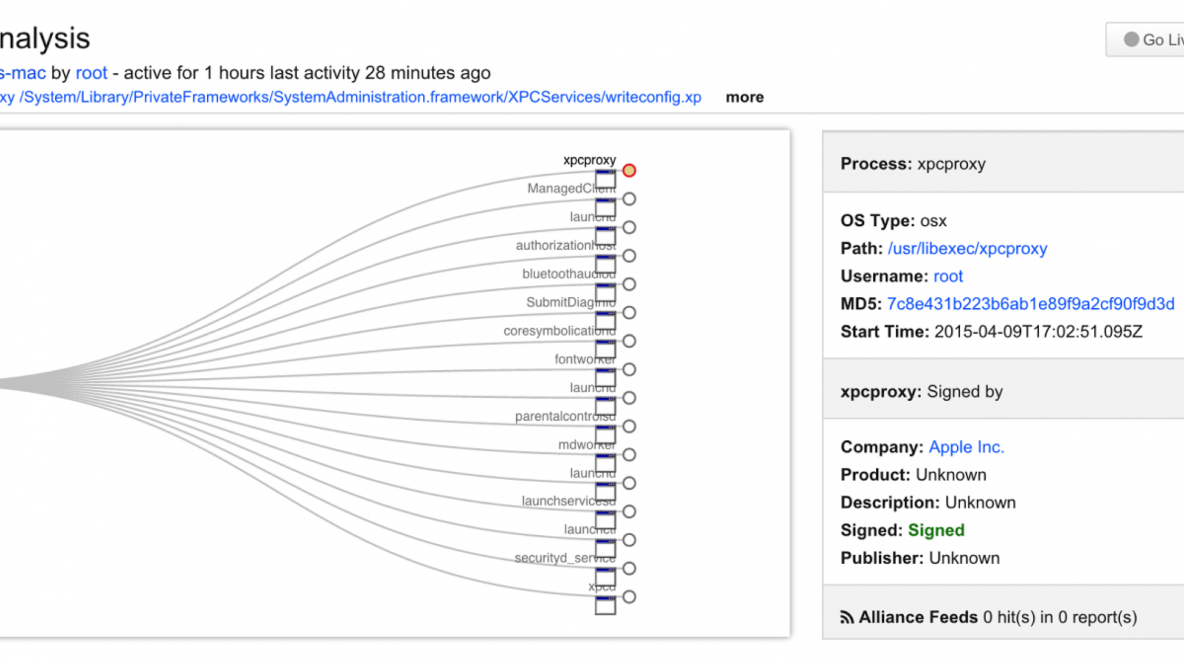Click the root username link in header

coord(91,73)
